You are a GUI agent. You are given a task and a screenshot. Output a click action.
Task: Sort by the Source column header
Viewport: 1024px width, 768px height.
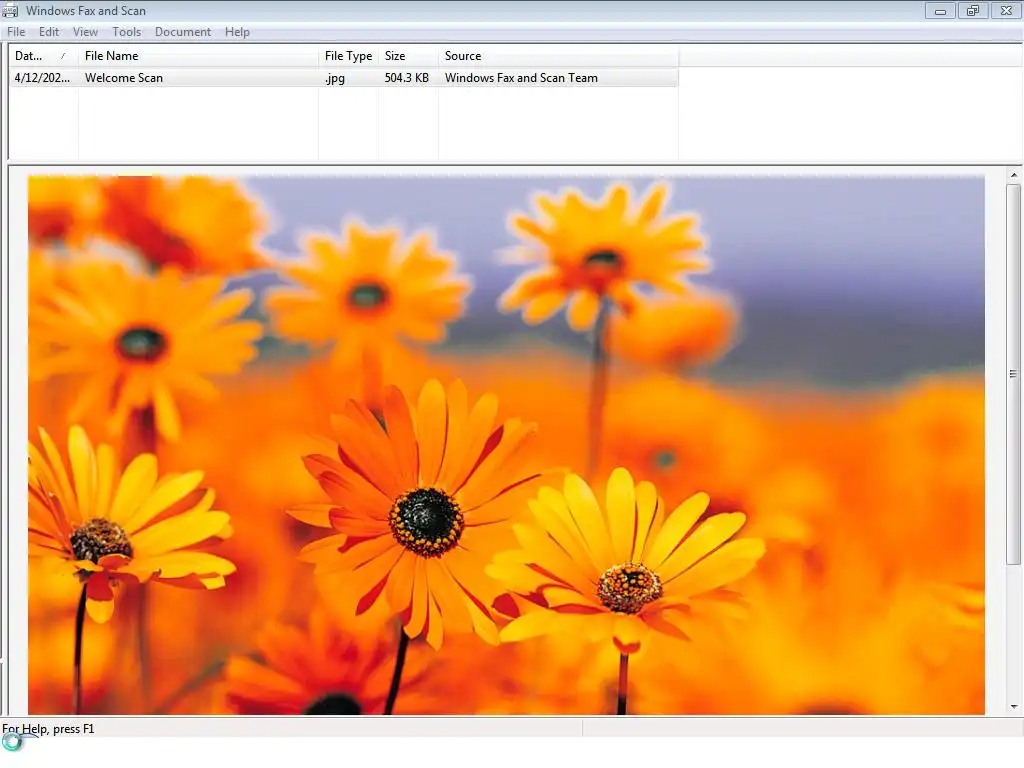(x=558, y=56)
